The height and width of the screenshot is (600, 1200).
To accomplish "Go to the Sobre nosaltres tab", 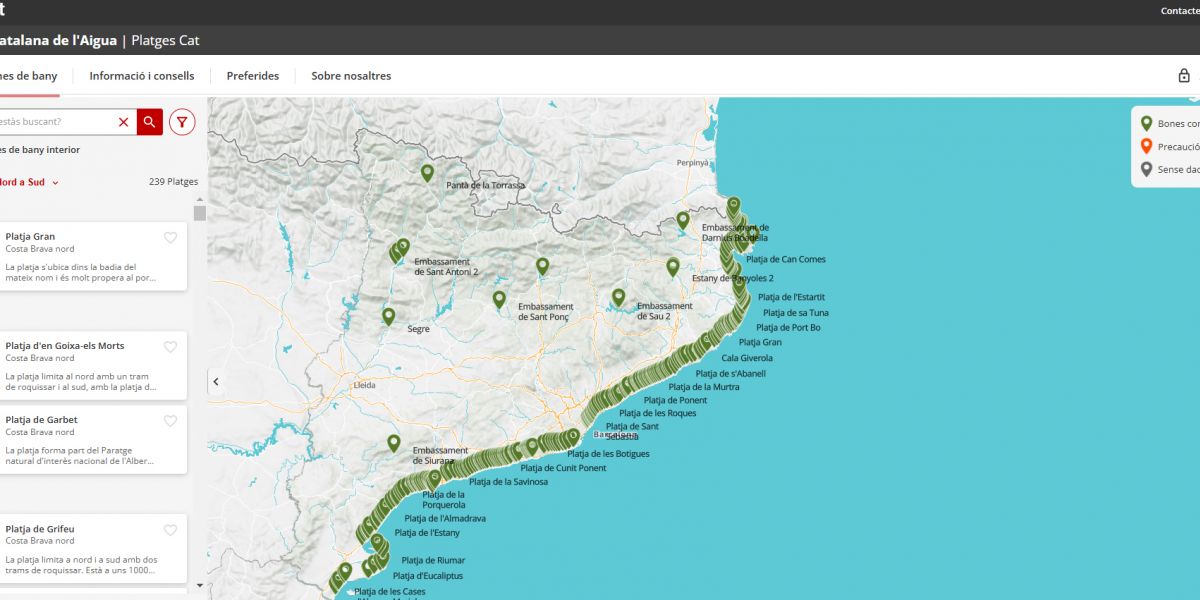I will click(x=351, y=76).
